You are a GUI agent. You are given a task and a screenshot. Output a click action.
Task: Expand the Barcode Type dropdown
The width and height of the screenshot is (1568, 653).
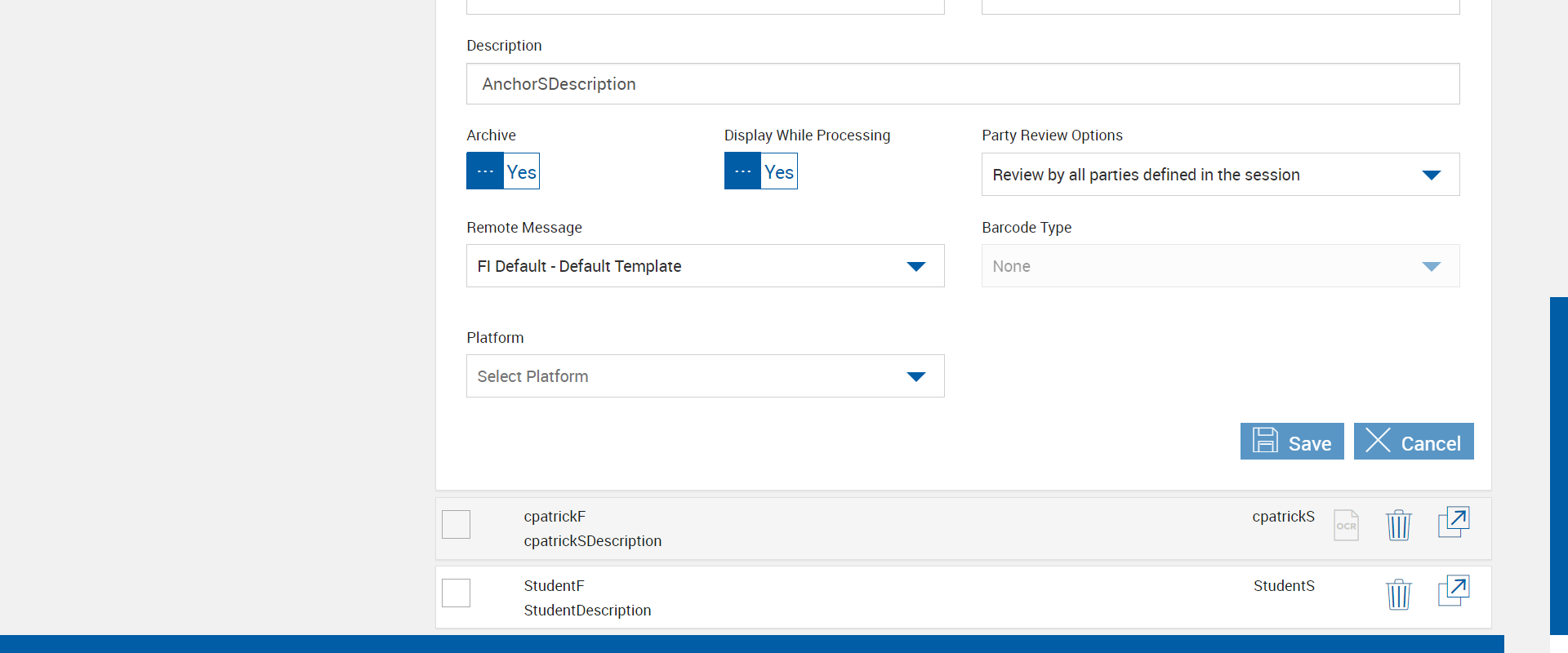[1220, 266]
